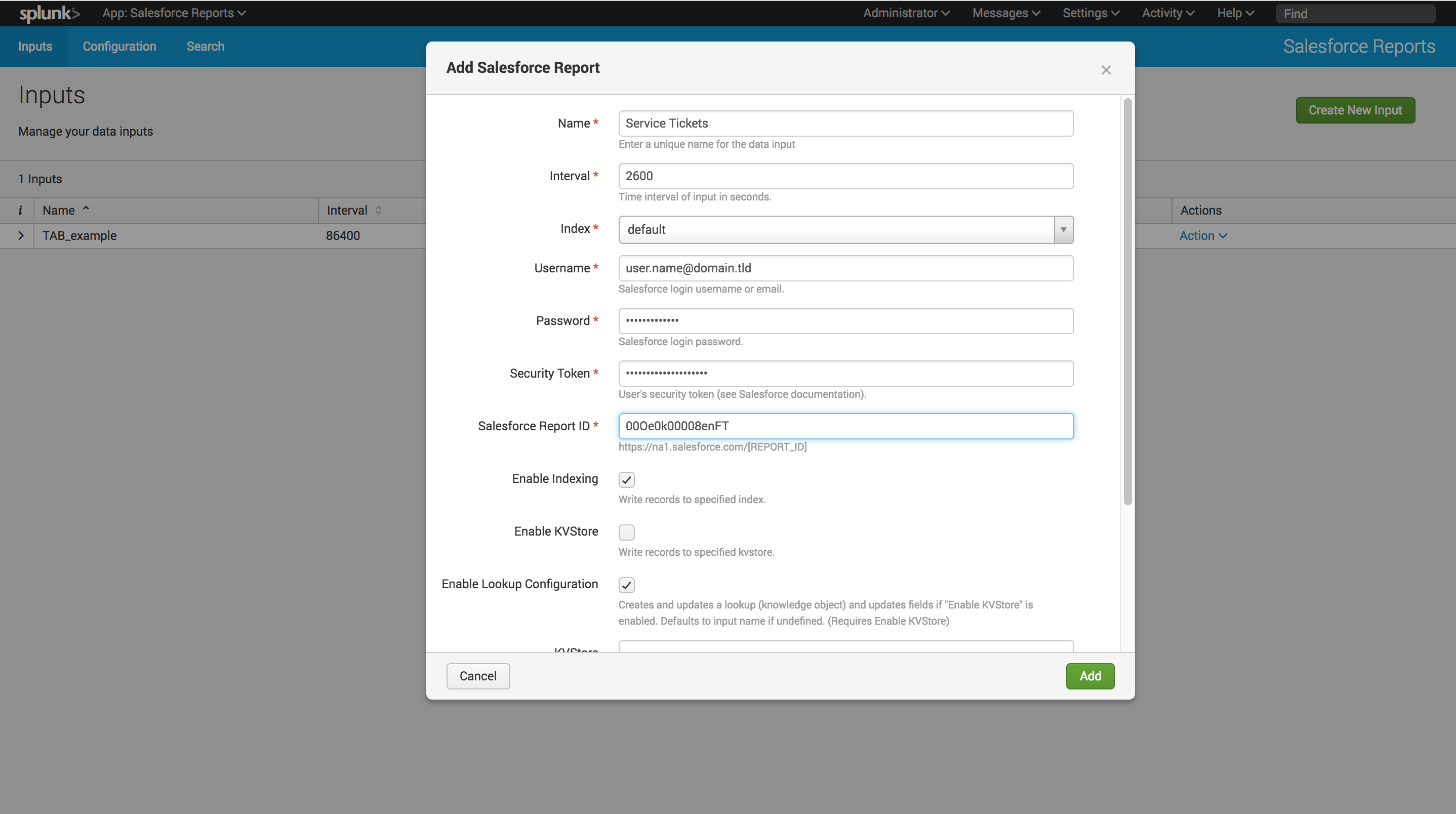Click the TAB_example name cell
The image size is (1456, 814).
(79, 236)
